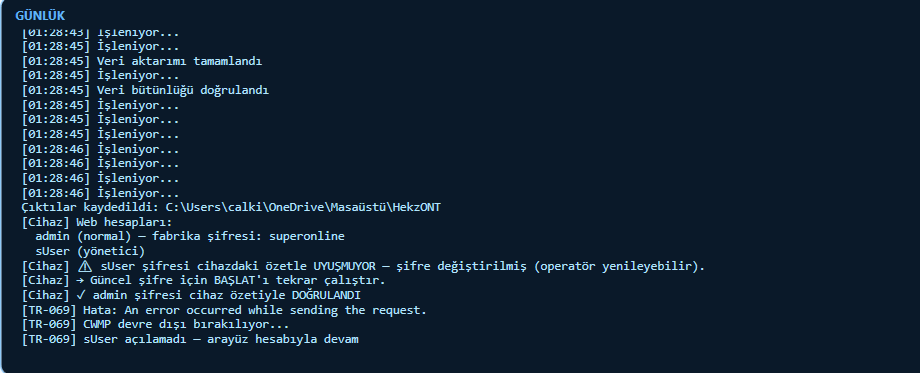The height and width of the screenshot is (373, 920).
Task: Click the 'Veri aktarımı tamamlandı' log line
Action: 142,61
